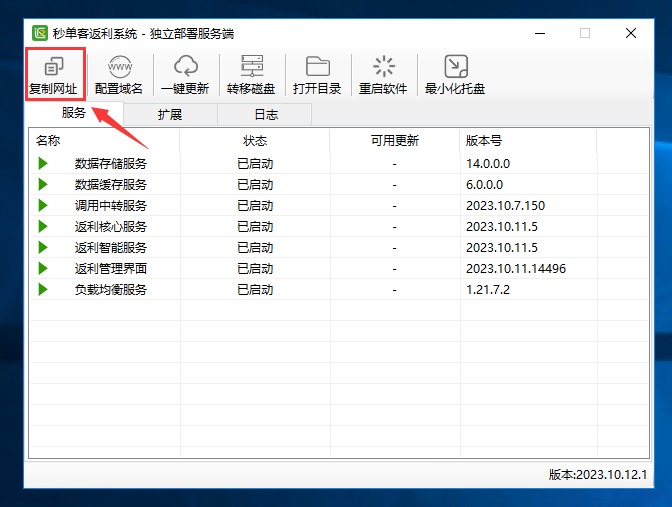Click 已启动 status of 负载均衡服务
672x507 pixels.
point(255,290)
